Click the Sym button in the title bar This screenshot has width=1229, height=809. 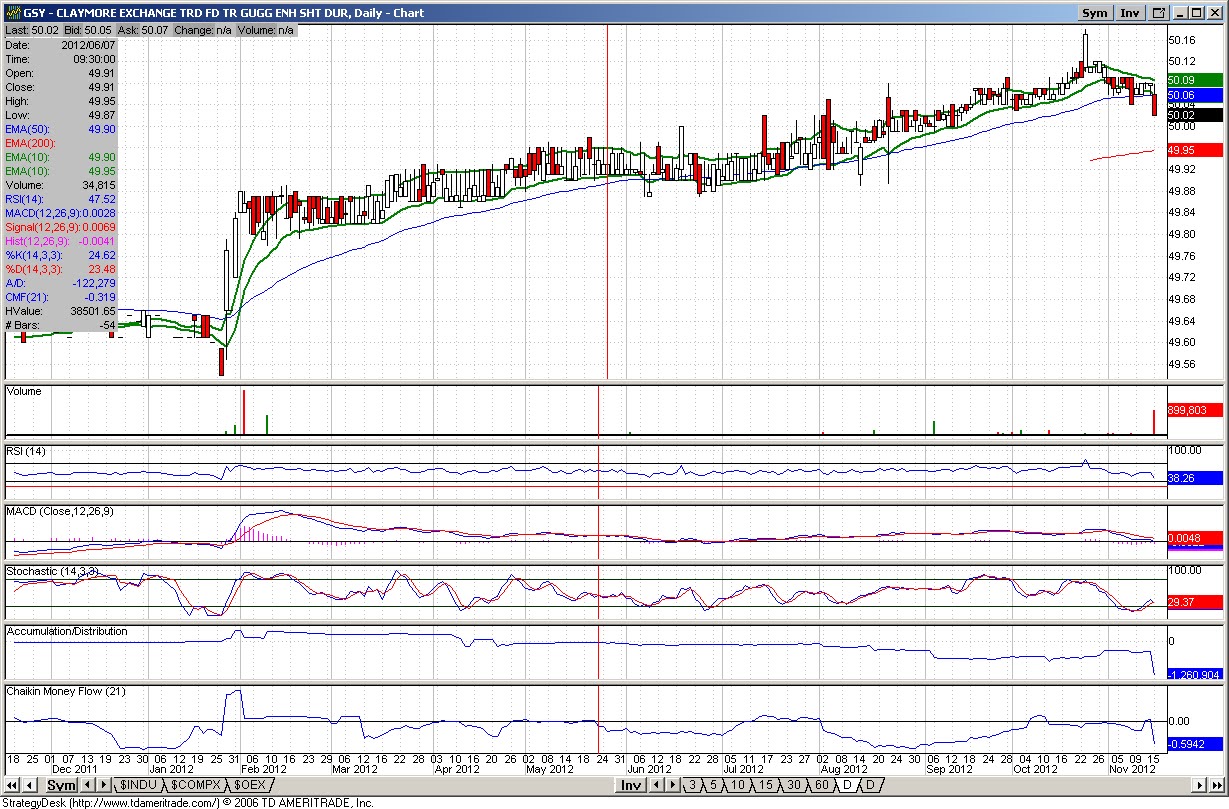tap(1095, 13)
